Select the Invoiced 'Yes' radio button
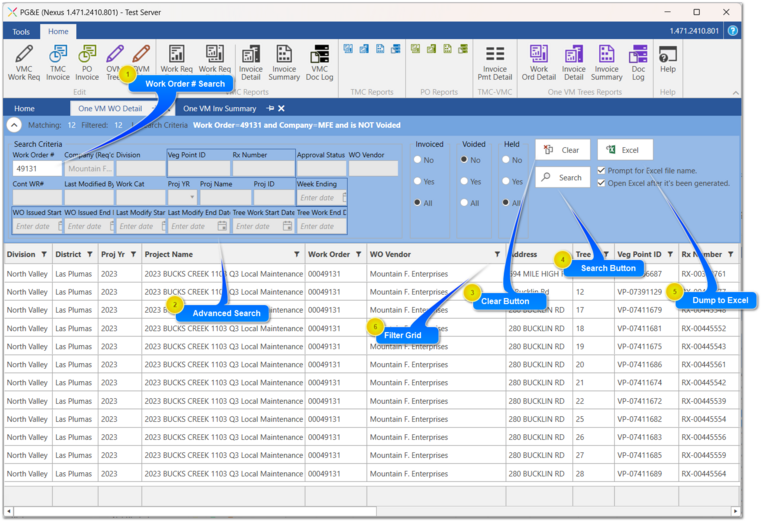Viewport: 763px width, 522px height. click(419, 182)
